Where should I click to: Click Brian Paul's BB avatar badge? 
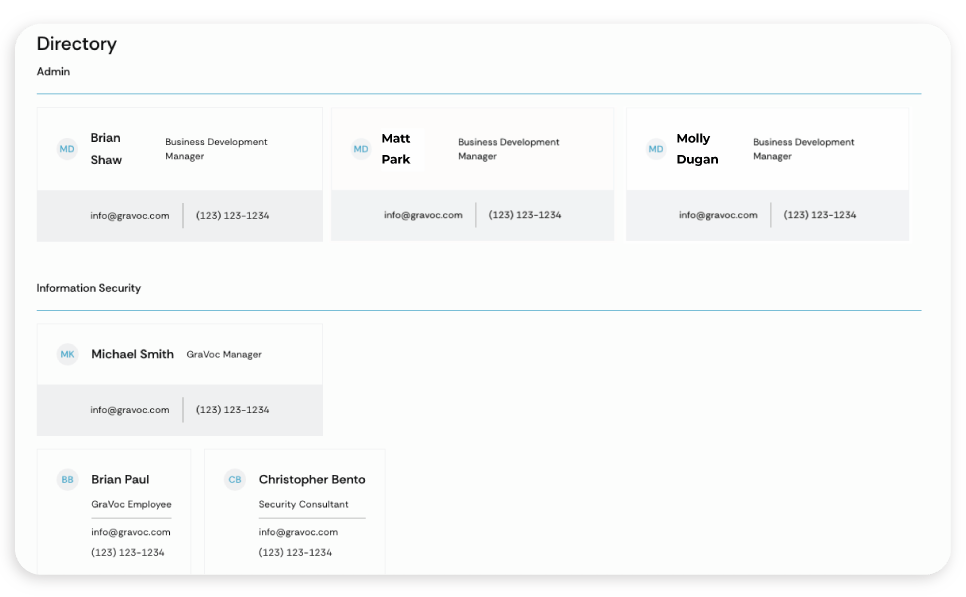pos(67,479)
